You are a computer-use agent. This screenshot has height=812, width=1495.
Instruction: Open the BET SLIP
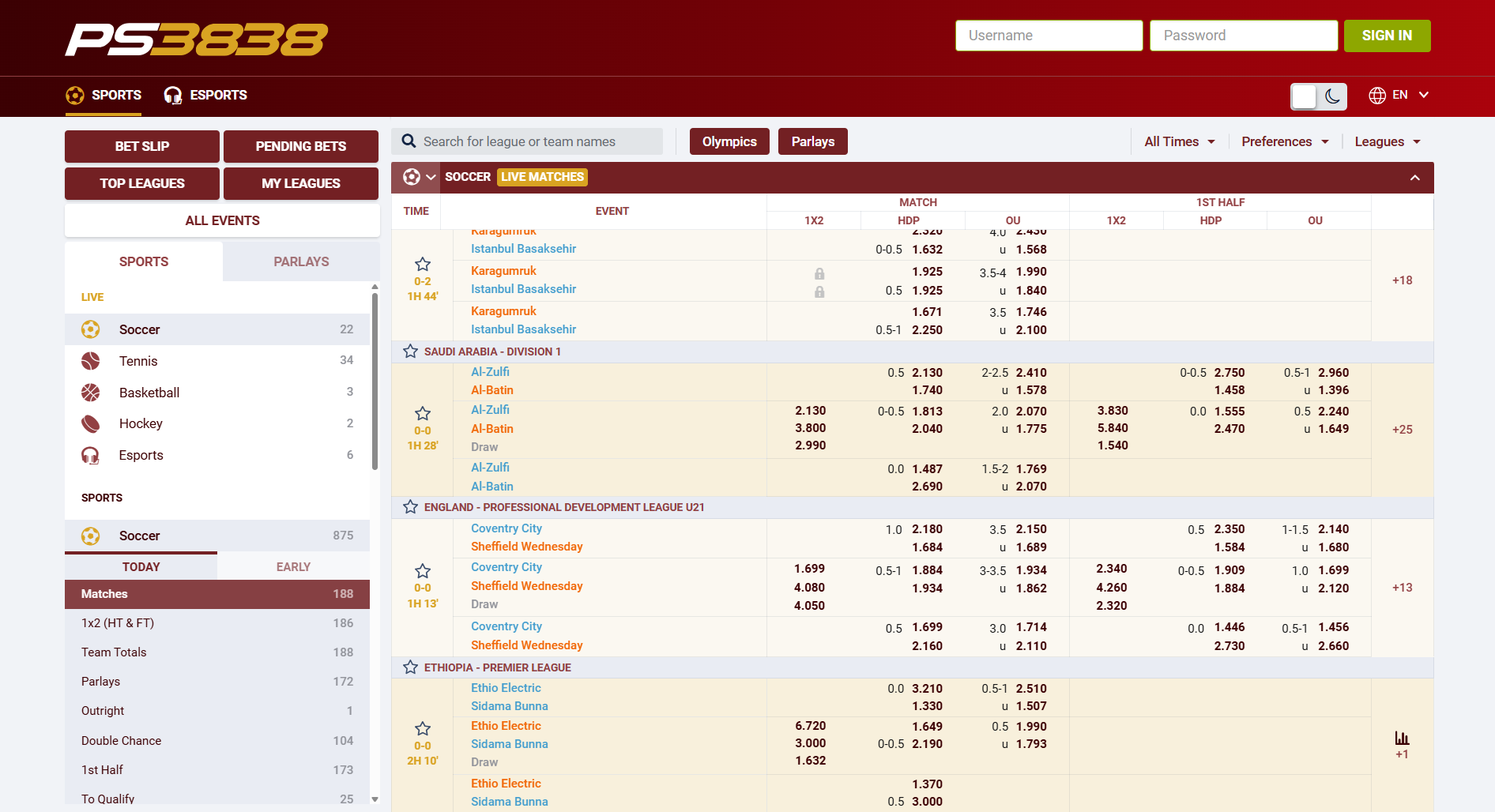pos(142,146)
